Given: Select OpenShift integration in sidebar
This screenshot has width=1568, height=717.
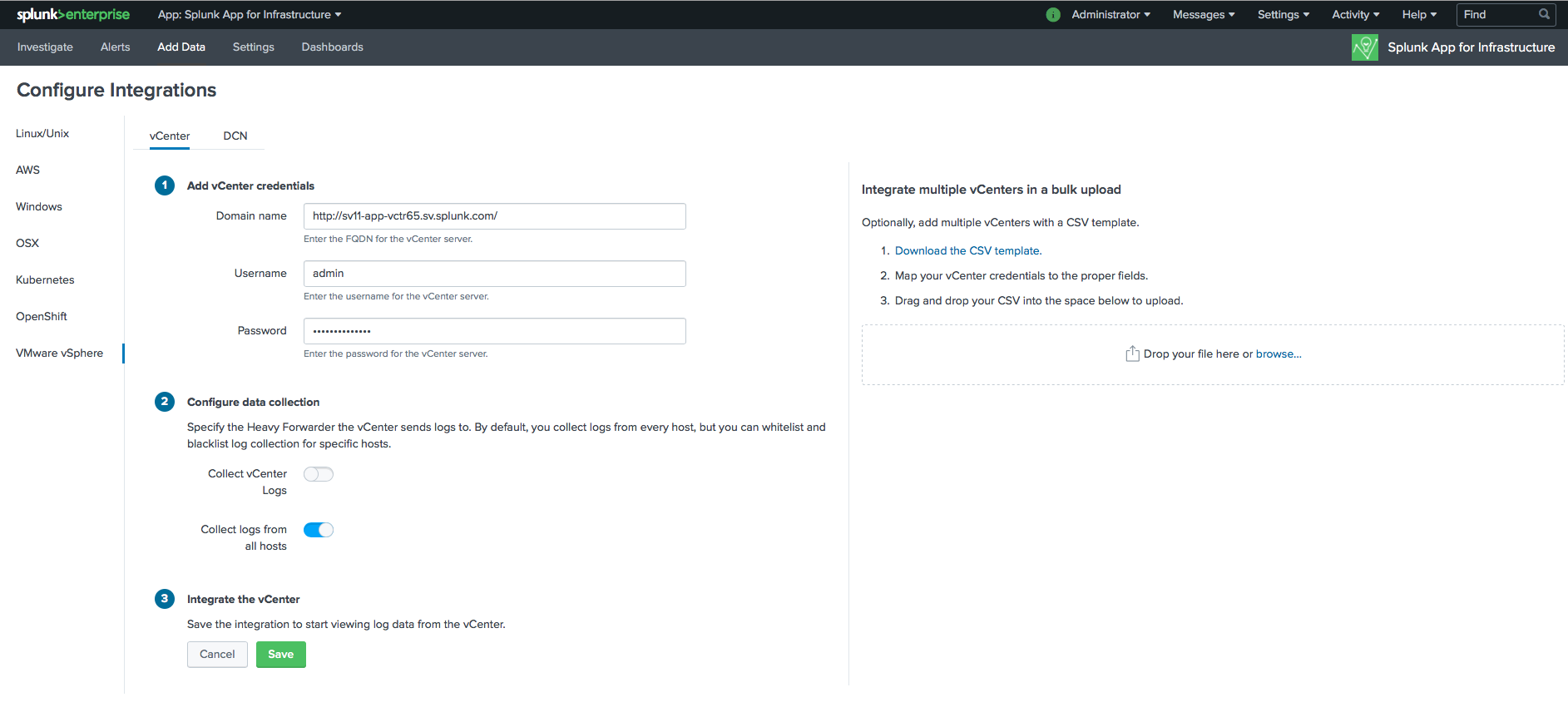Looking at the screenshot, I should click(x=42, y=316).
